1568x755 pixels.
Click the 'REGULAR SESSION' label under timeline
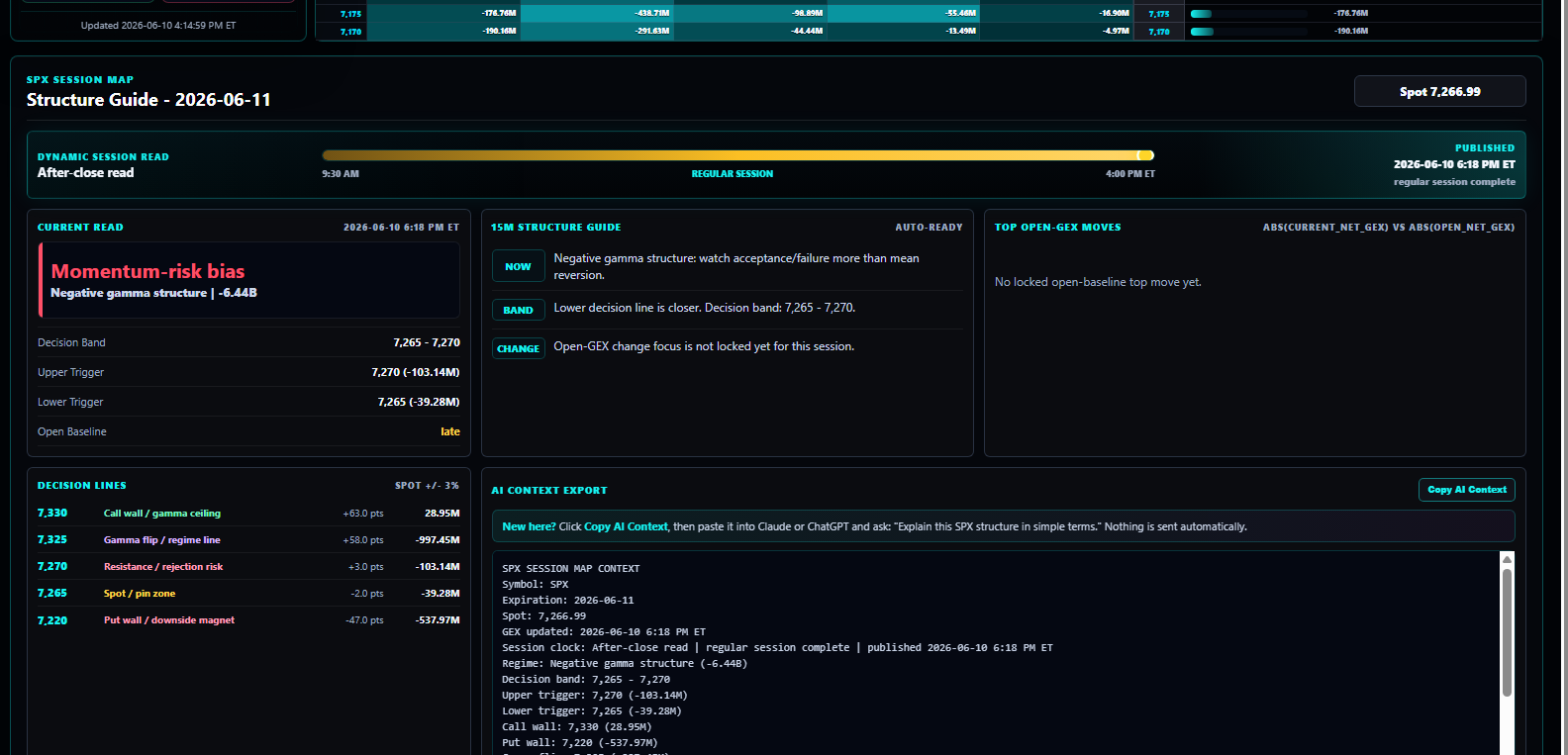(733, 174)
